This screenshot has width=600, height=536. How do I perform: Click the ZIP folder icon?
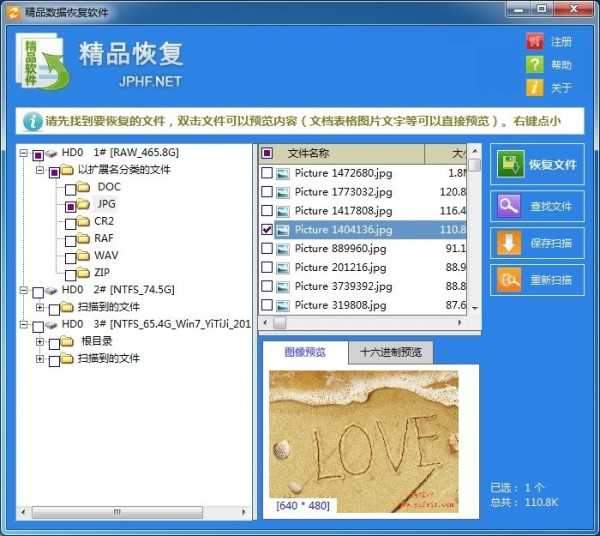pyautogui.click(x=83, y=273)
